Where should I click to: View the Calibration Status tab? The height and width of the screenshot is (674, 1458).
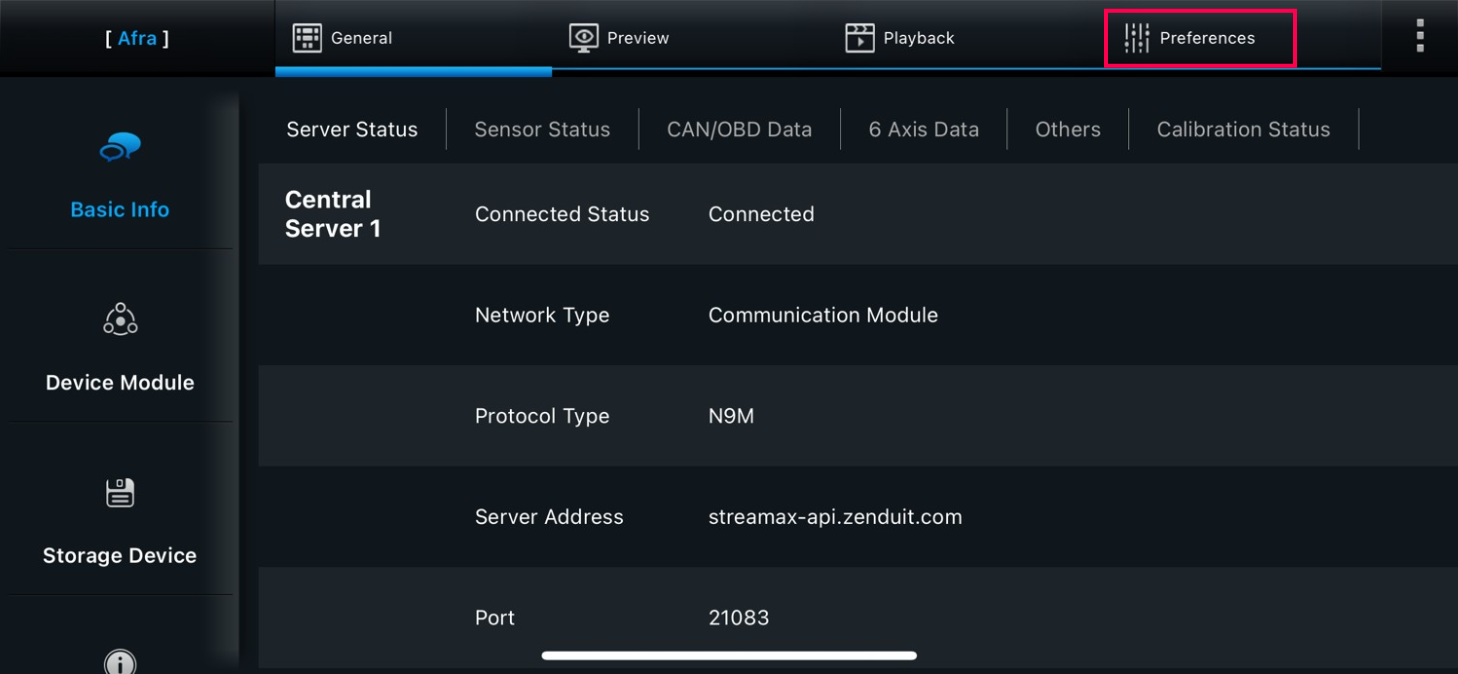coord(1243,129)
